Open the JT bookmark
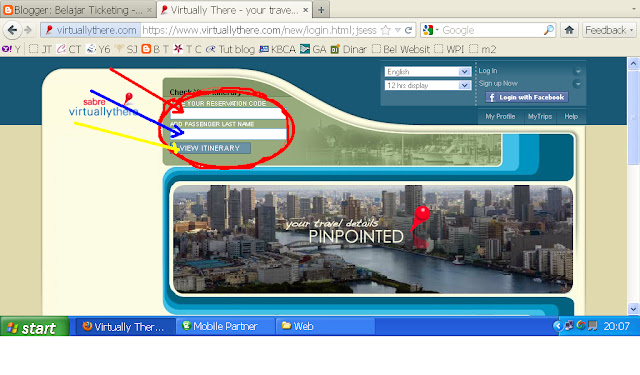This screenshot has width=640, height=375. (40, 49)
